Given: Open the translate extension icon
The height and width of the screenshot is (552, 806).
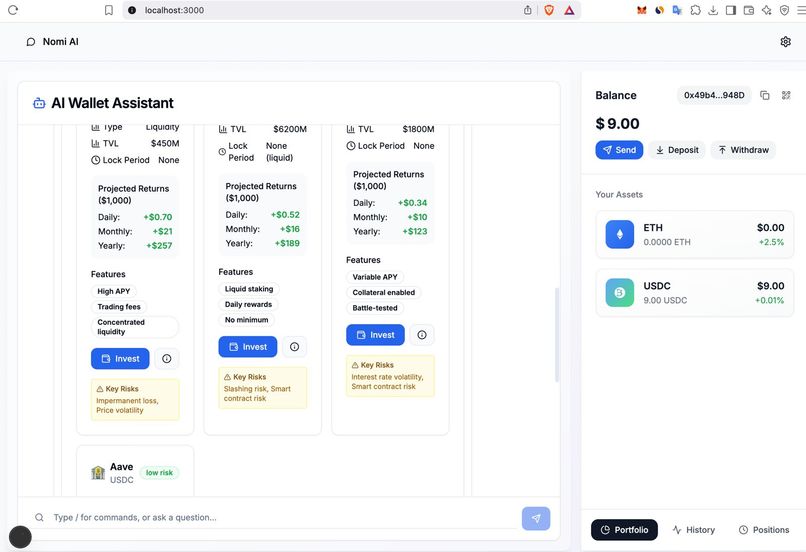Looking at the screenshot, I should (677, 10).
